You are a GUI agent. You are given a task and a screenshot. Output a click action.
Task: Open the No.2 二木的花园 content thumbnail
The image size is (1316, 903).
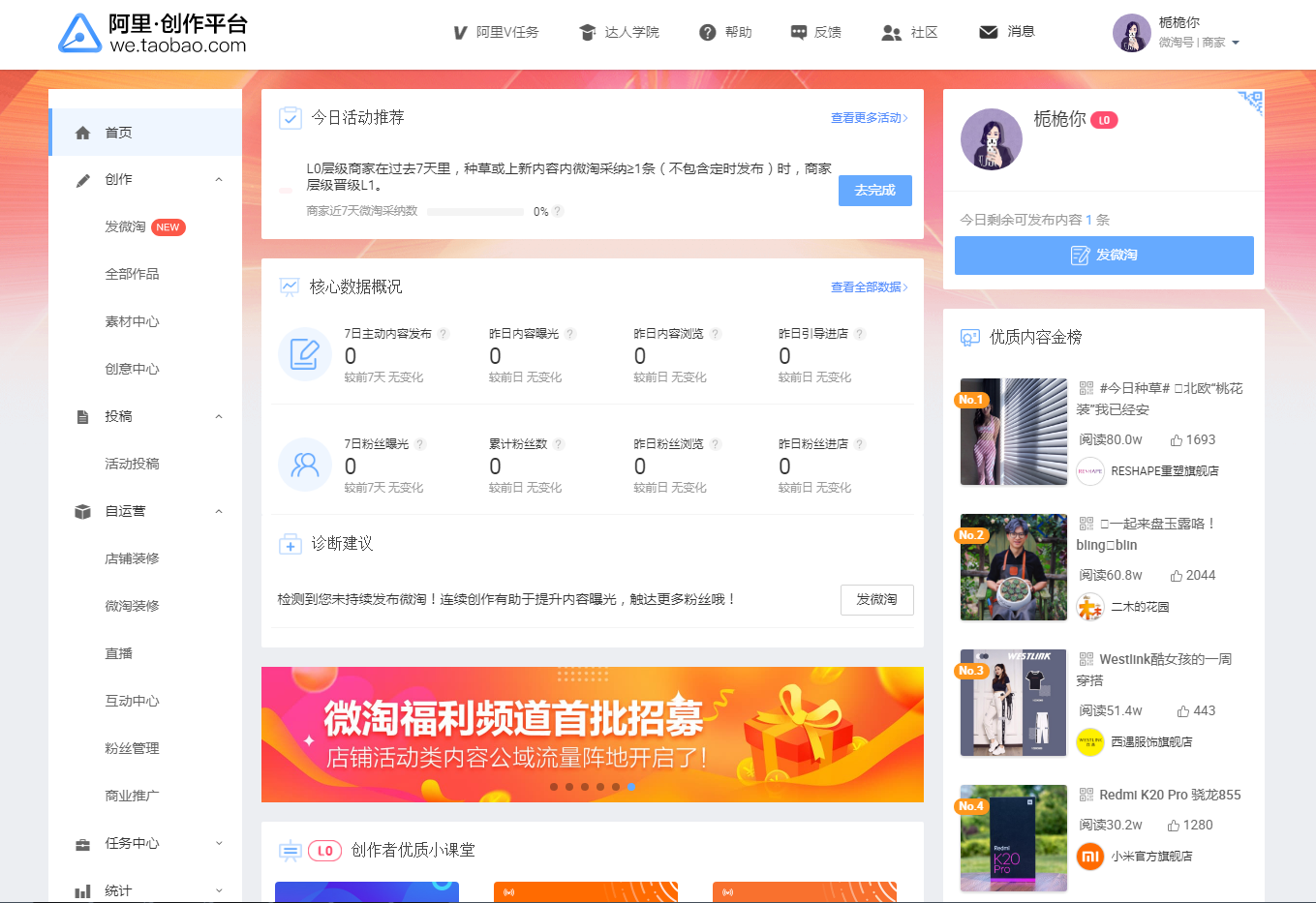pos(1013,567)
